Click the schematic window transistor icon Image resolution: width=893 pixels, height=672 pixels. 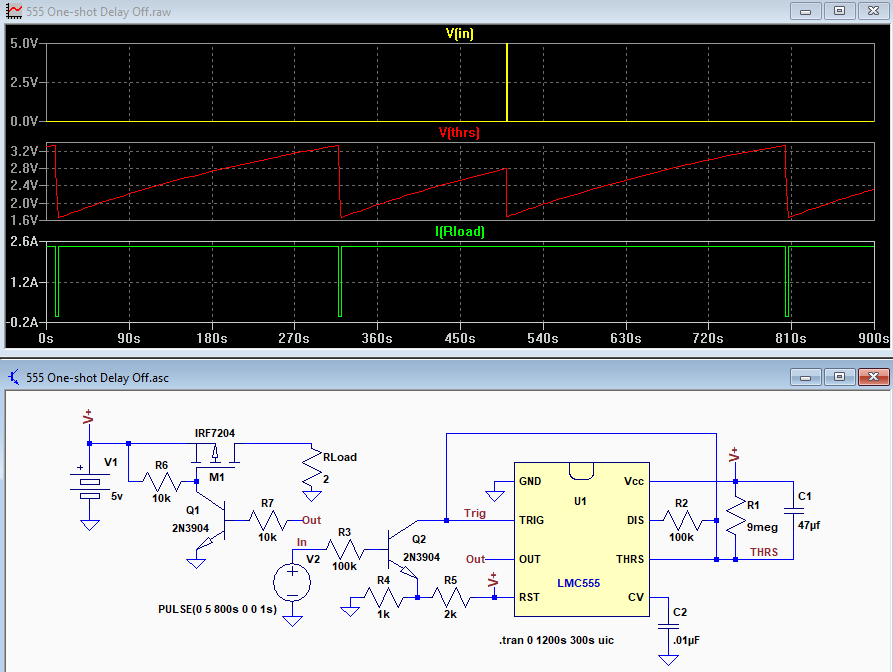pos(14,377)
